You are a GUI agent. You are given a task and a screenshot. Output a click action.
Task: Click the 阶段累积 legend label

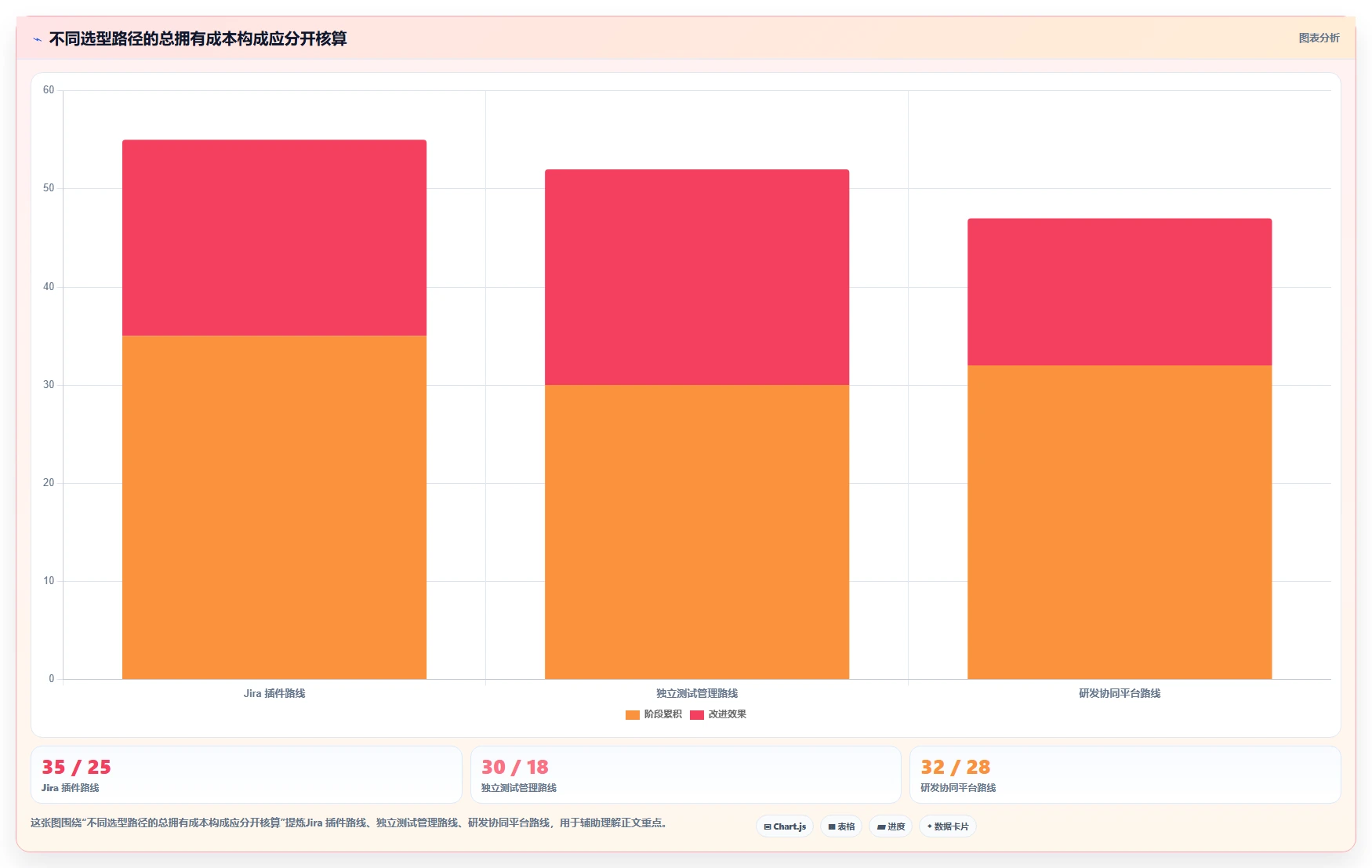pyautogui.click(x=662, y=714)
